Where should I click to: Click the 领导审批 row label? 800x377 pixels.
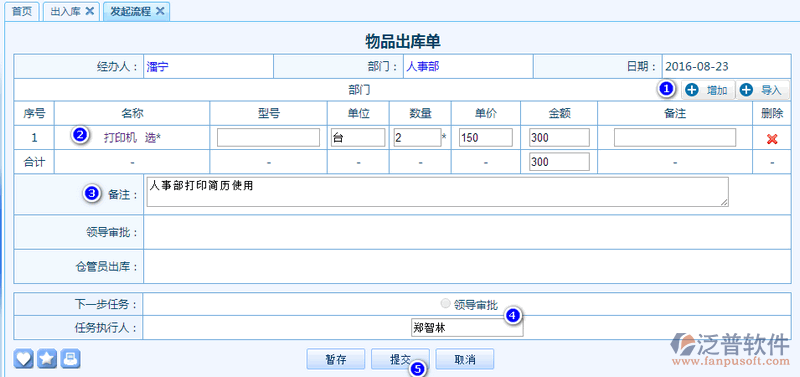pyautogui.click(x=112, y=233)
